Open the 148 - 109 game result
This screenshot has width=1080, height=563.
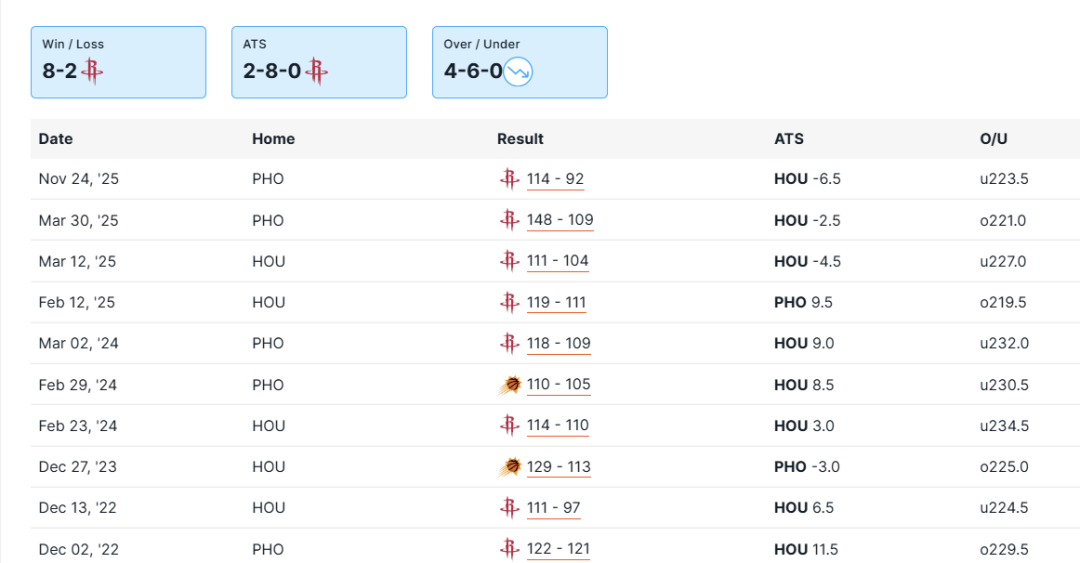[560, 221]
